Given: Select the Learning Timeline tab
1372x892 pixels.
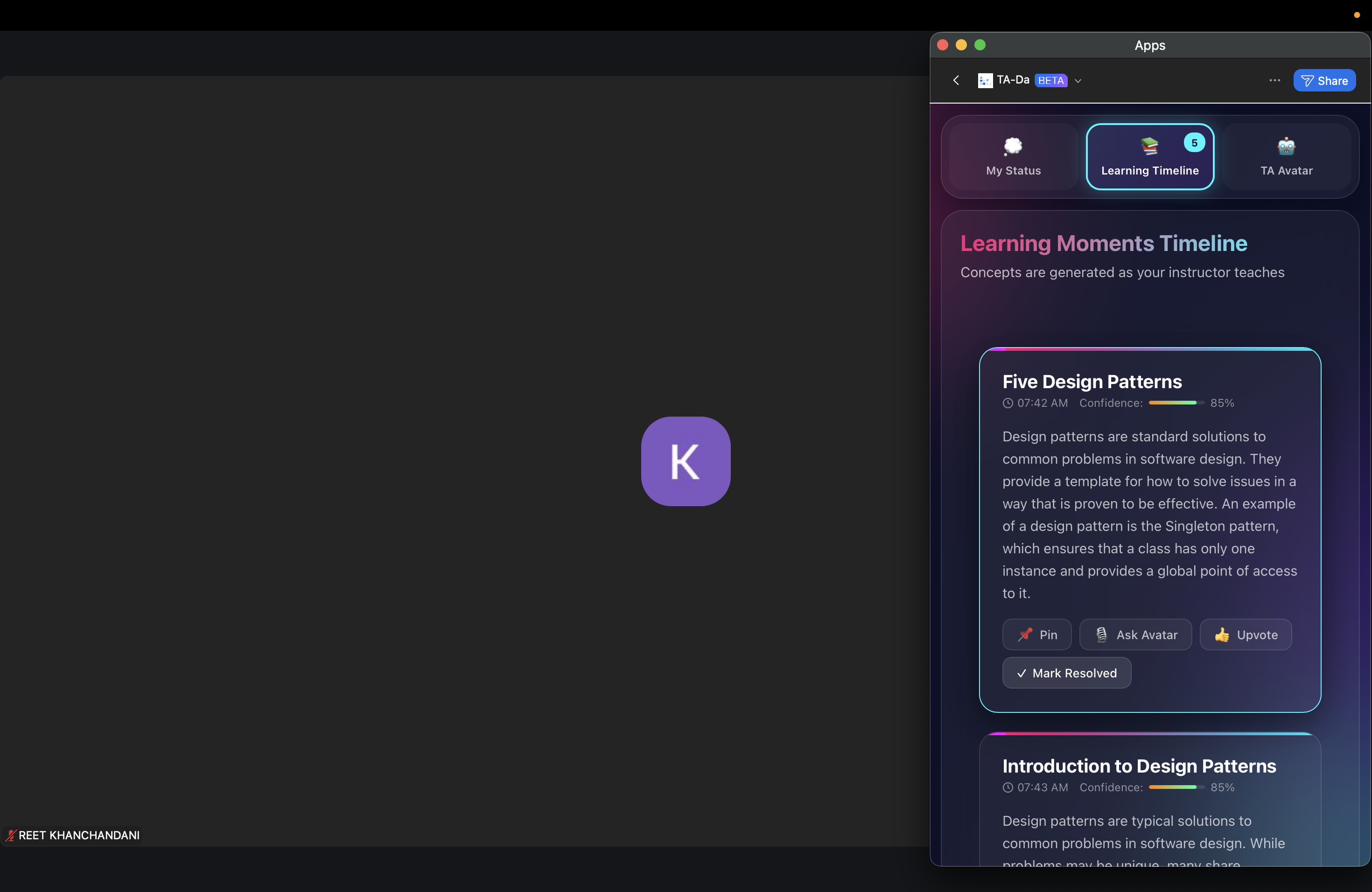Looking at the screenshot, I should pyautogui.click(x=1149, y=157).
